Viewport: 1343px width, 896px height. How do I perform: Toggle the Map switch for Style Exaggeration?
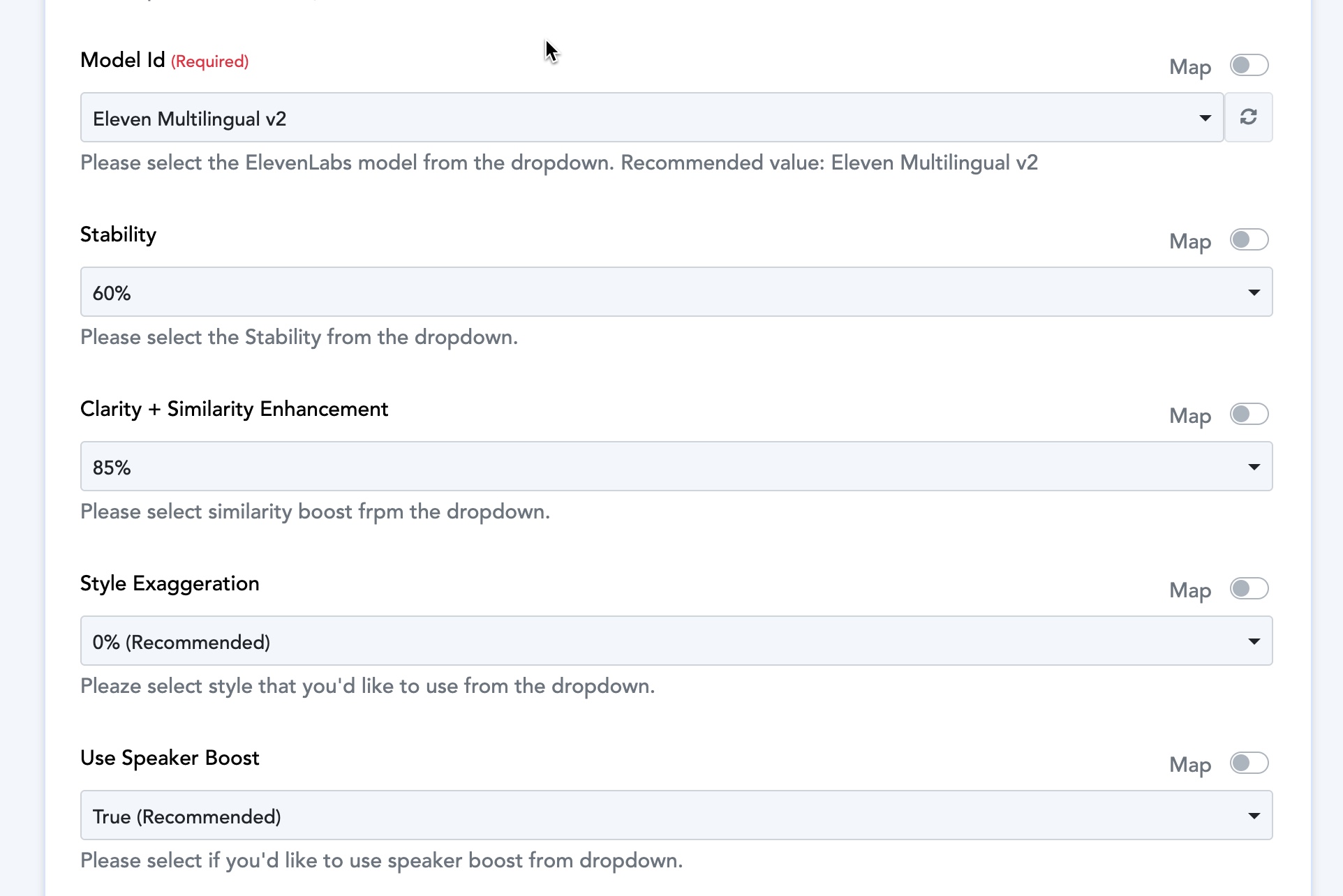pyautogui.click(x=1249, y=589)
